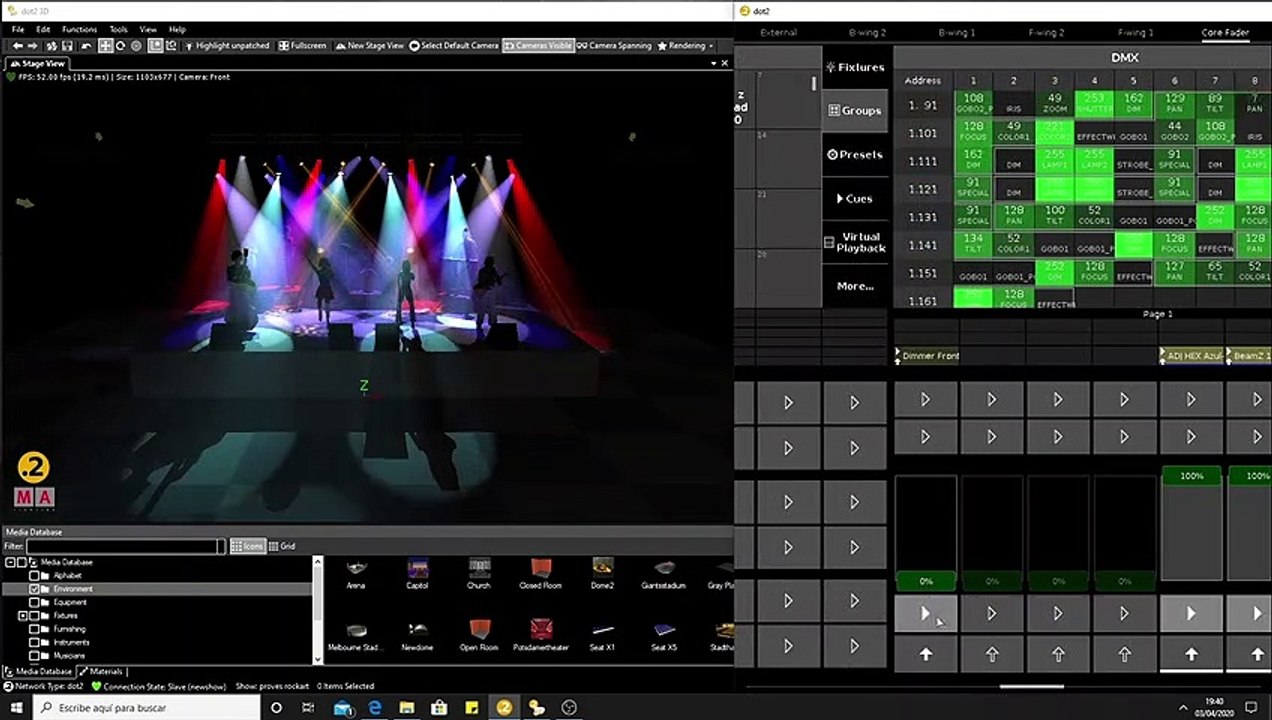The height and width of the screenshot is (720, 1272).
Task: Open the Functions menu
Action: click(79, 30)
